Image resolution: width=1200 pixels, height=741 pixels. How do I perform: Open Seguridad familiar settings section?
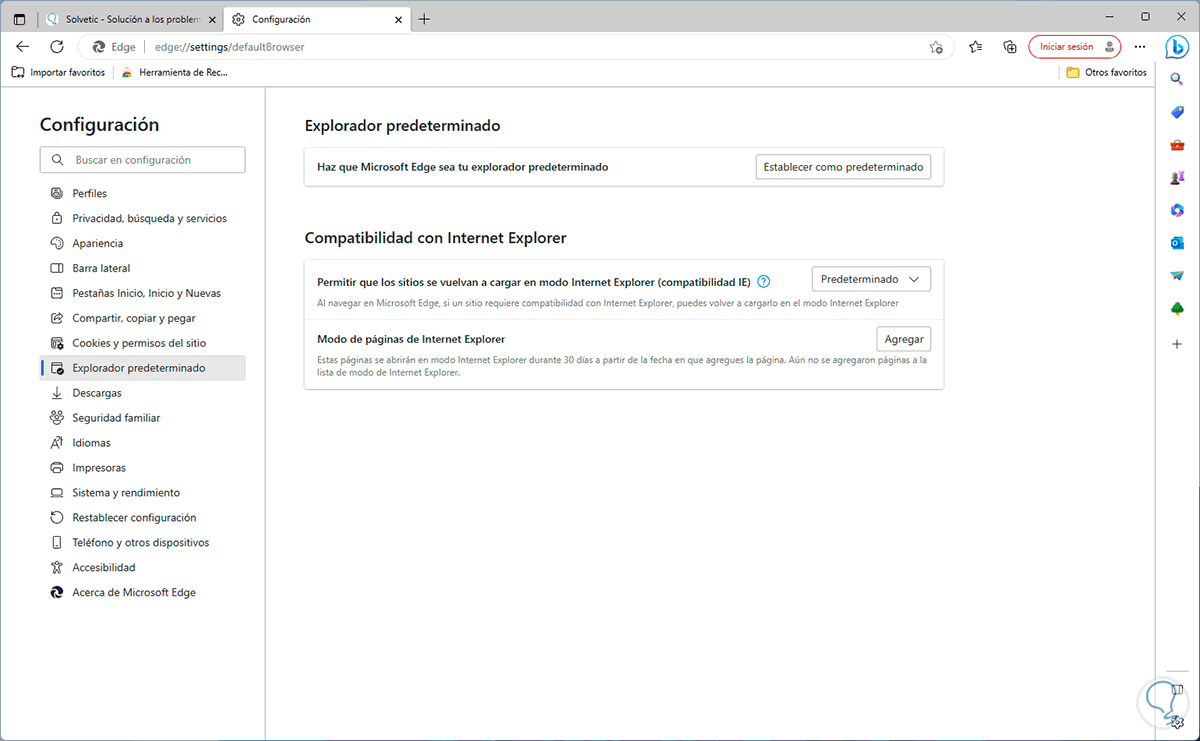tap(142, 418)
